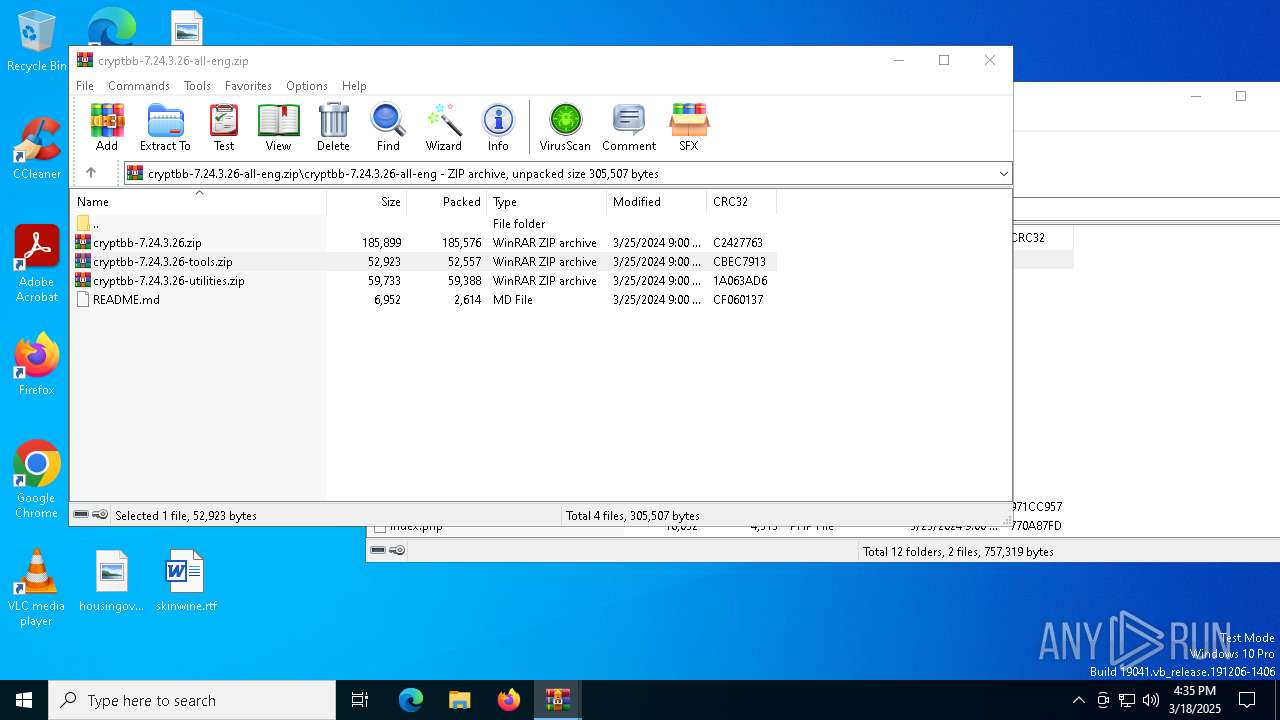This screenshot has width=1280, height=720.
Task: Click the SFX toolbar icon
Action: click(689, 127)
